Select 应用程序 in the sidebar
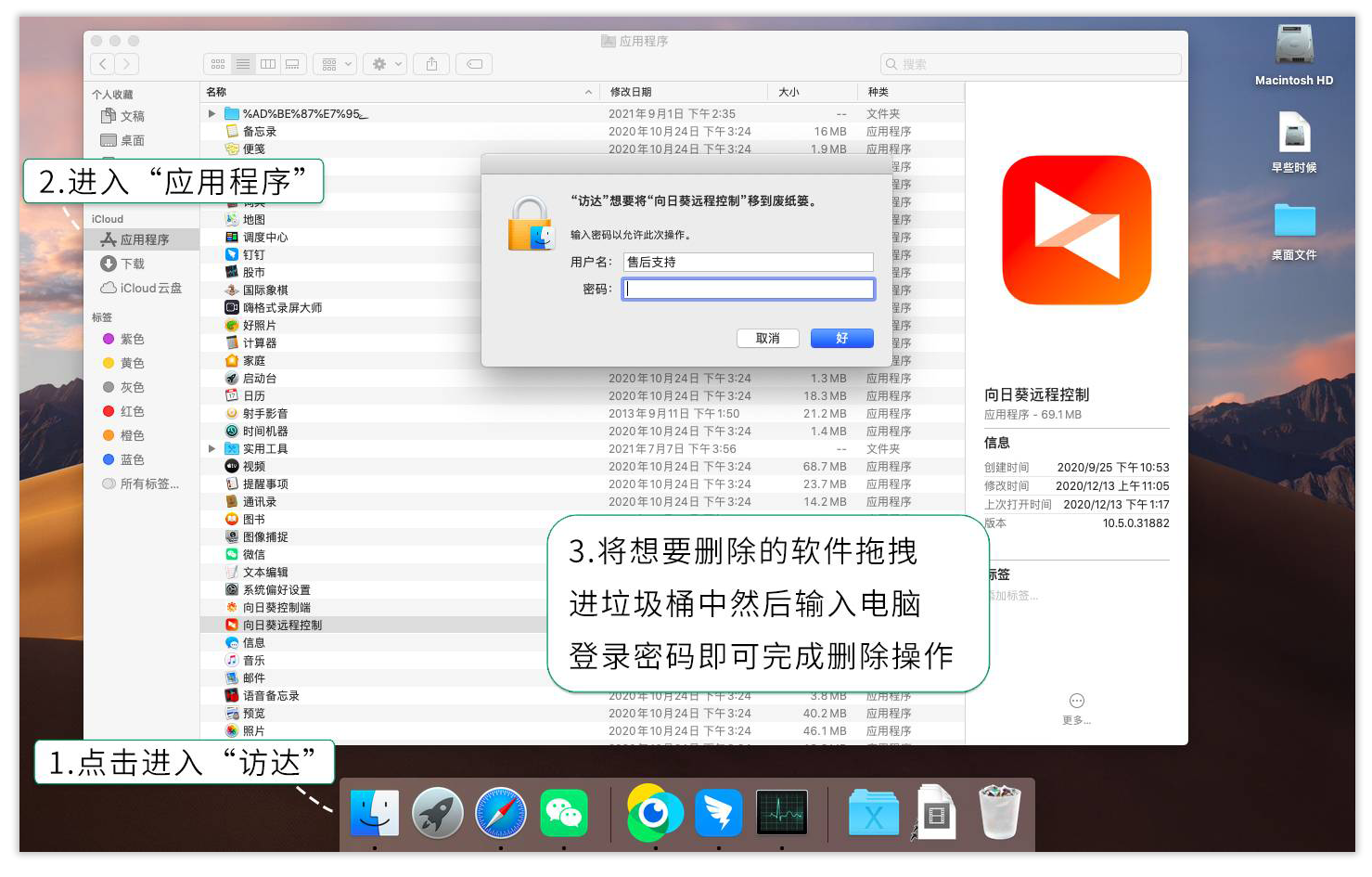1372x877 pixels. pyautogui.click(x=142, y=239)
